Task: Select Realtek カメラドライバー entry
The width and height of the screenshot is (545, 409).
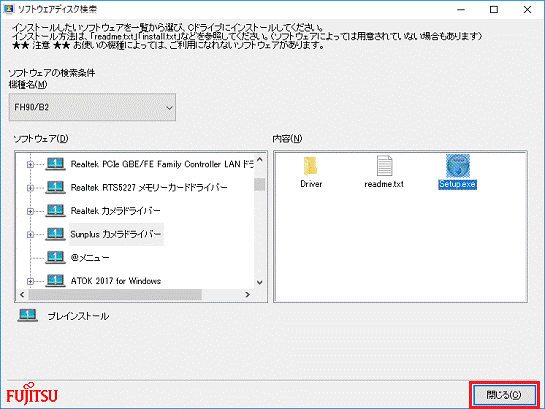Action: pos(115,211)
